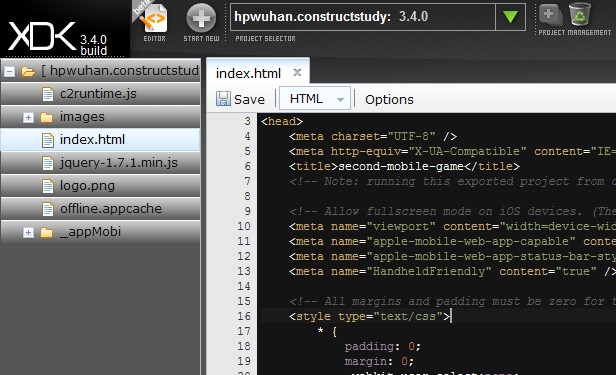
Task: Click the comment on line 7 starting with Note
Action: [453, 181]
